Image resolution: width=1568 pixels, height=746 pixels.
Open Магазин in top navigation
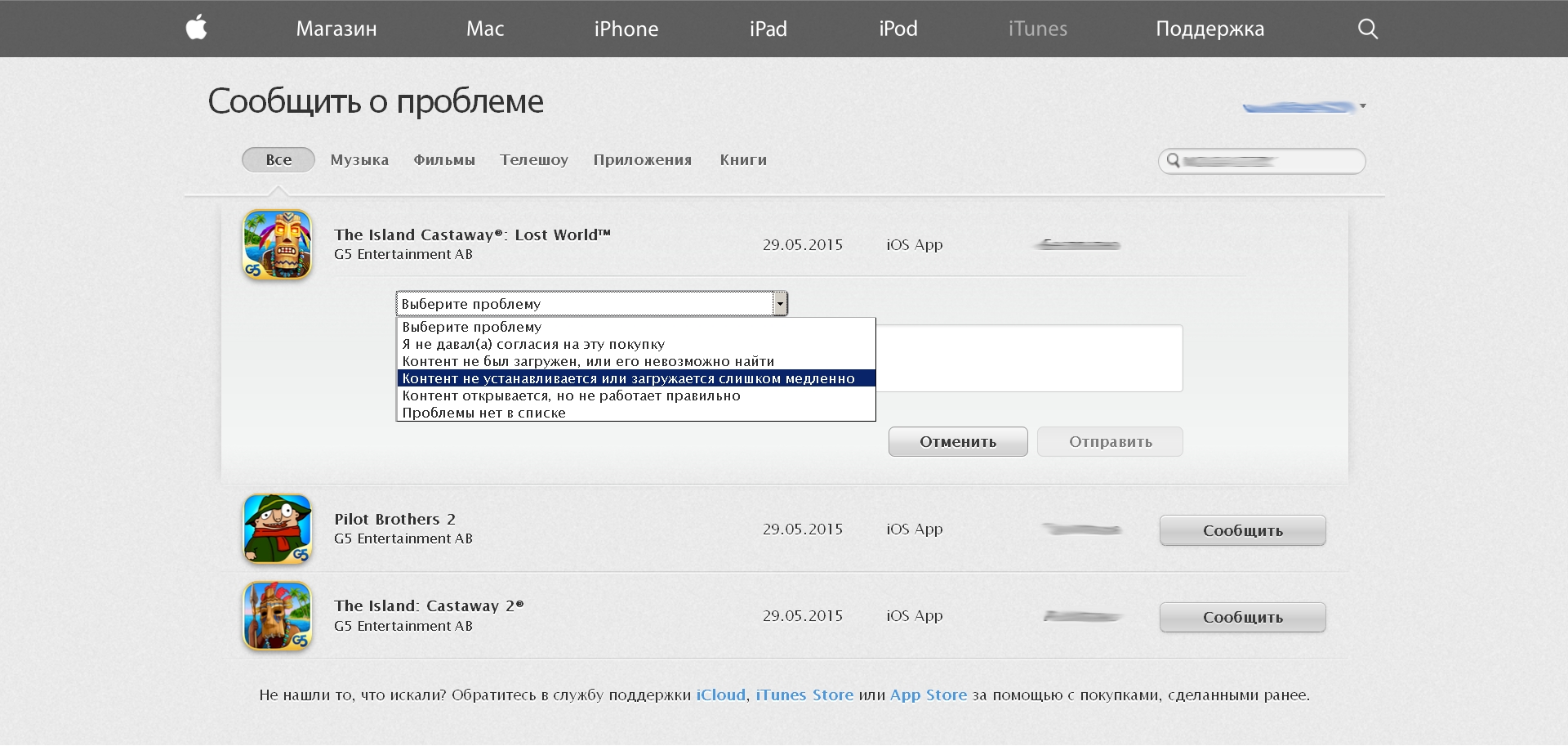[336, 29]
